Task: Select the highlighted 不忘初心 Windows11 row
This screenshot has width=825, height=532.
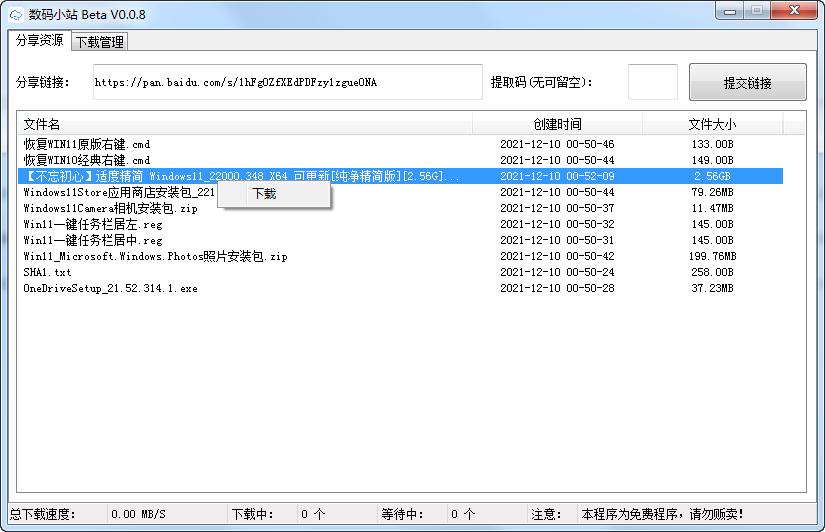Action: (400, 176)
